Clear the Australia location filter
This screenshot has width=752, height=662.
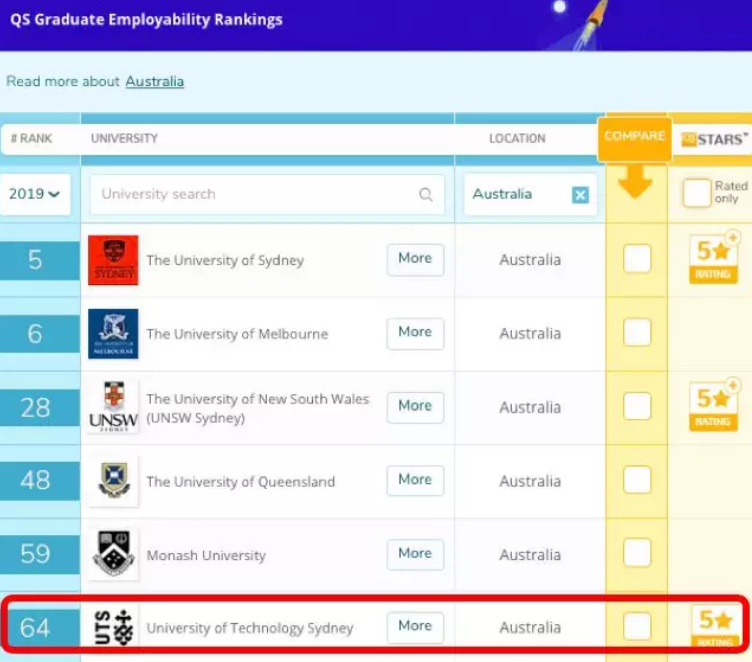click(580, 195)
